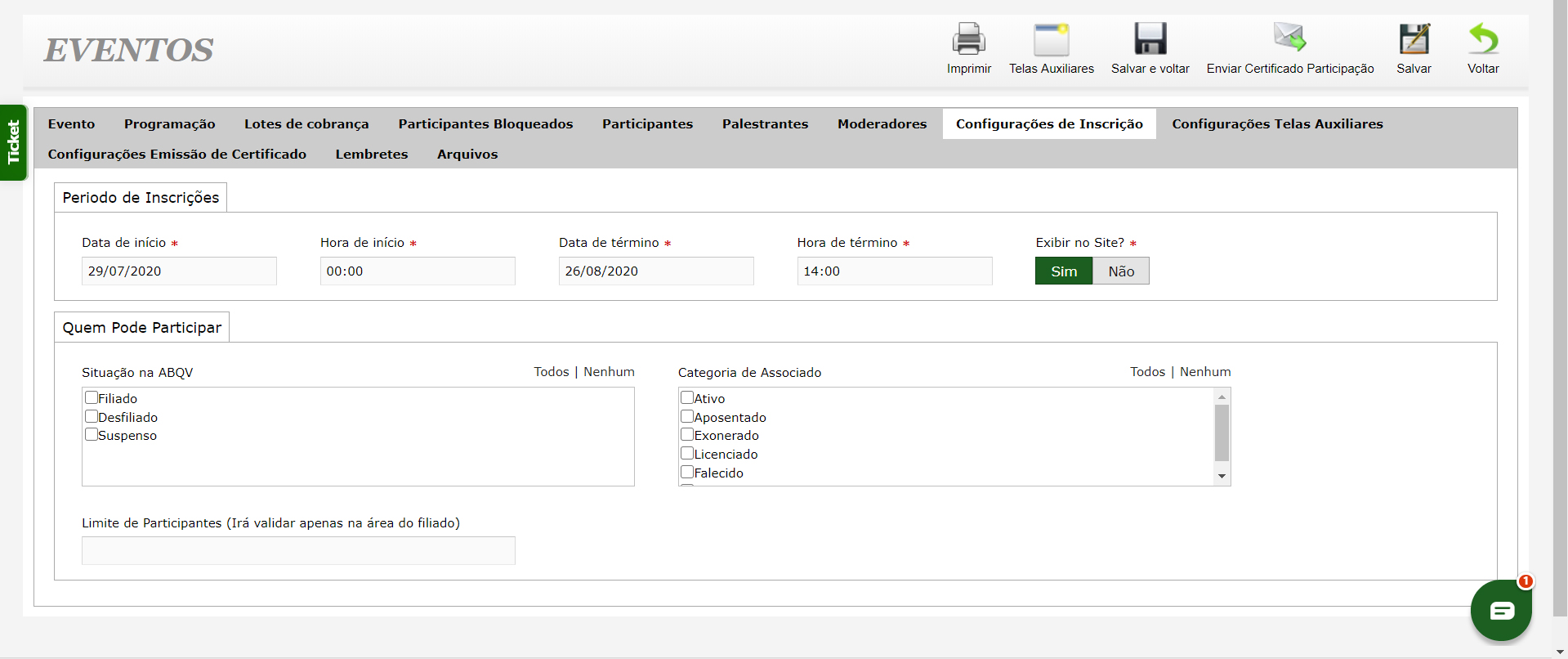The height and width of the screenshot is (659, 1568).
Task: Select Não for Exibir no Site
Action: click(1121, 271)
